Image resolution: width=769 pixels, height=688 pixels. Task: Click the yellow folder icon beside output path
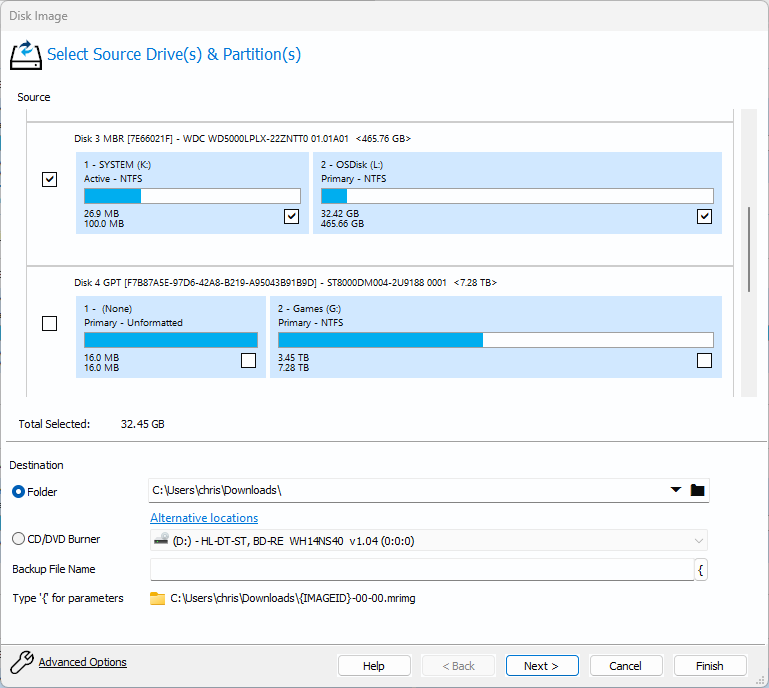tap(157, 599)
